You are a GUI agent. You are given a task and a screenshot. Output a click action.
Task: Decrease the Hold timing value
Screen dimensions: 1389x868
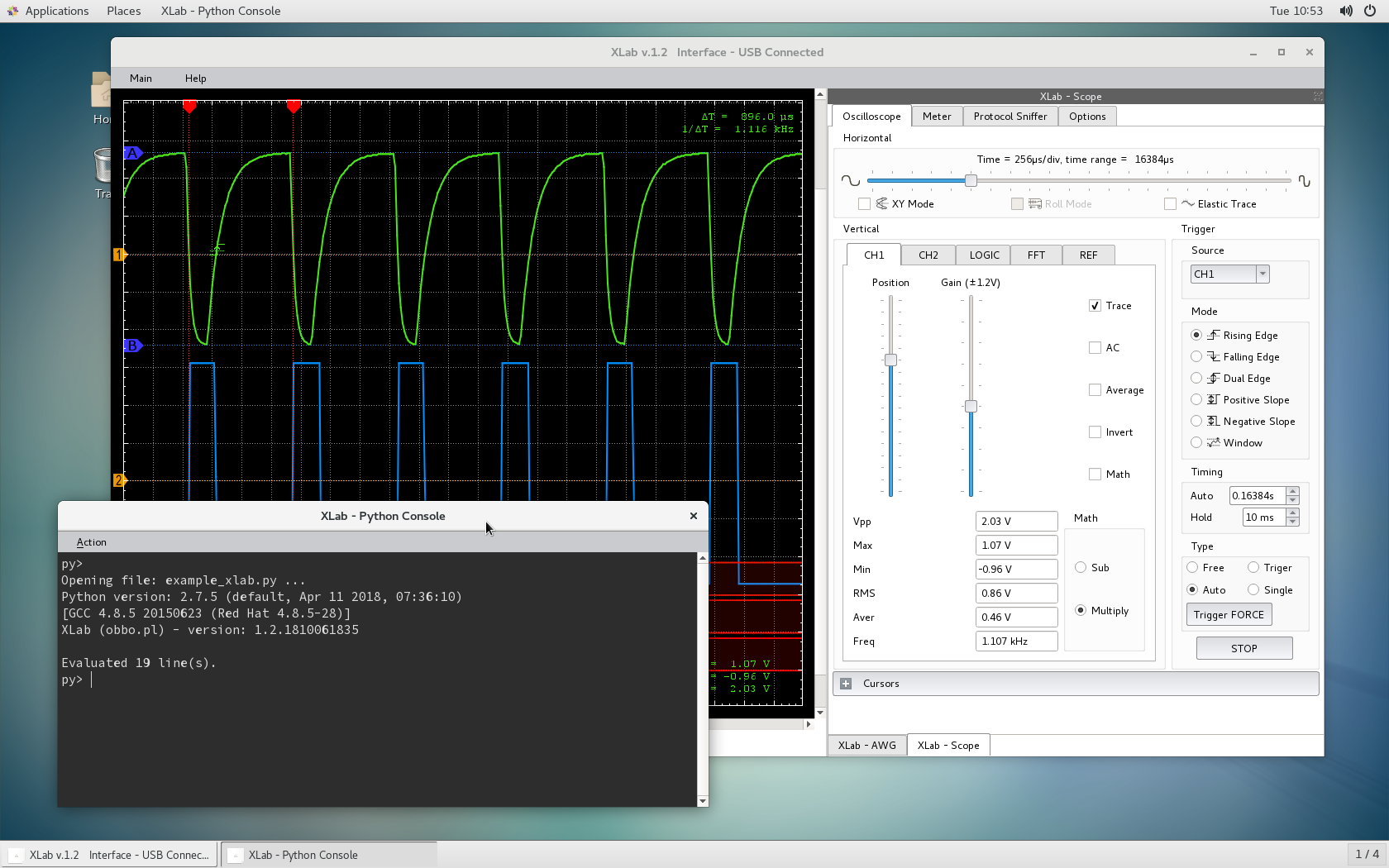pos(1293,522)
